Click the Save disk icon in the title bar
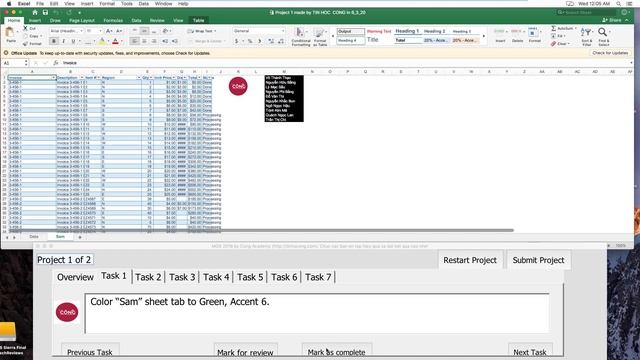 45,13
